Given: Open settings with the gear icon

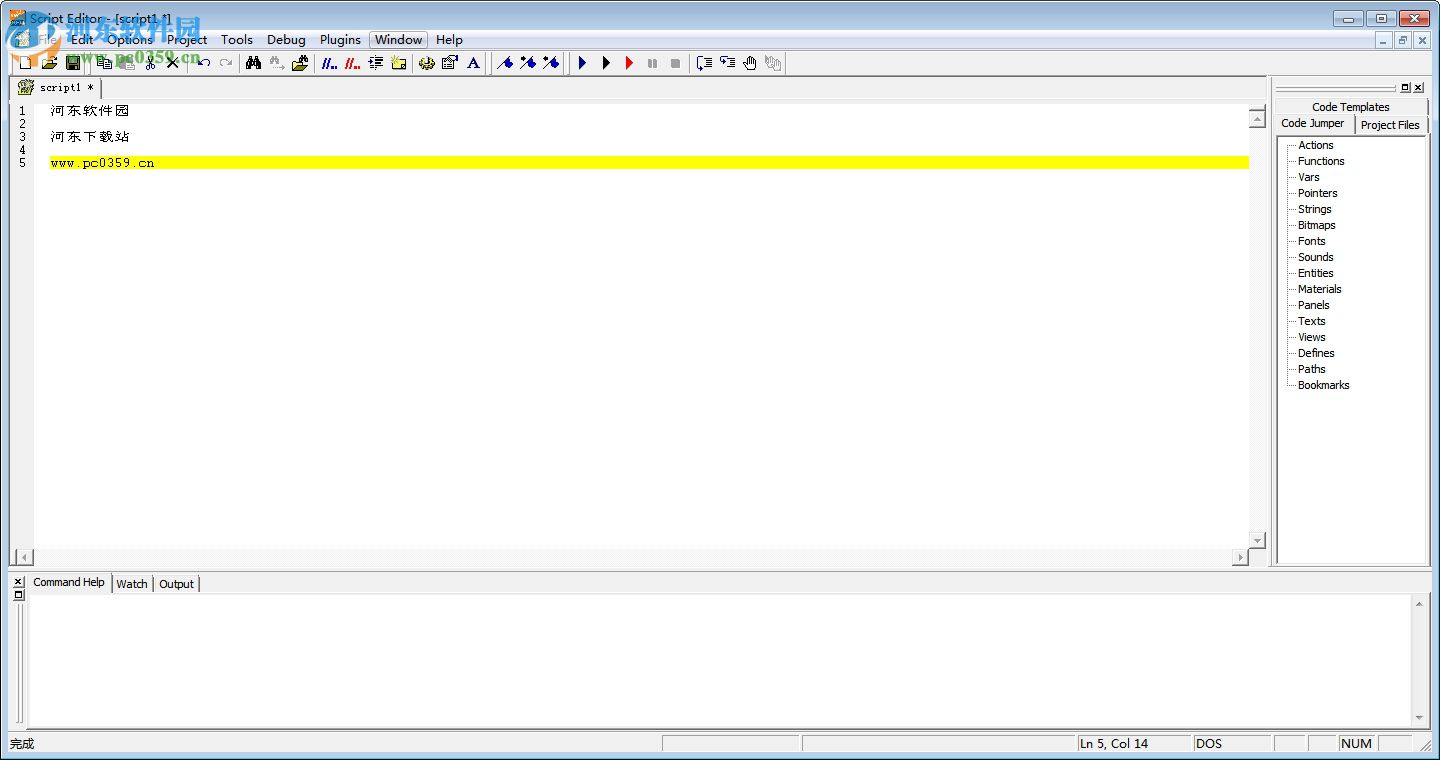Looking at the screenshot, I should click(x=427, y=63).
